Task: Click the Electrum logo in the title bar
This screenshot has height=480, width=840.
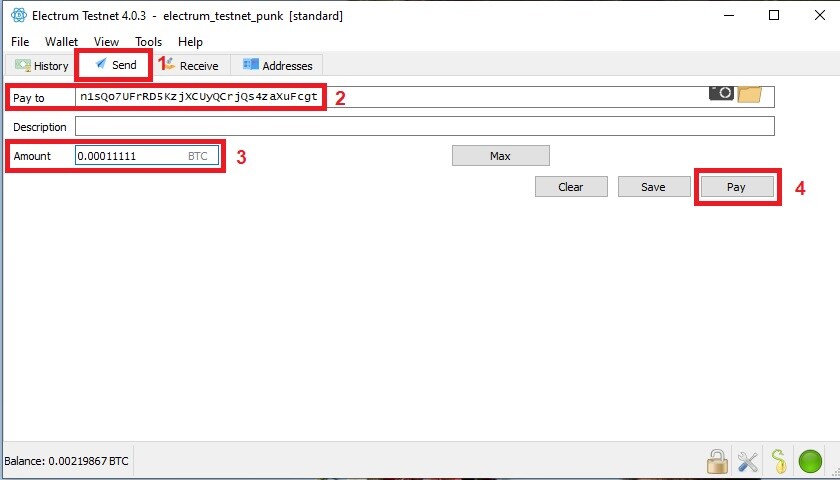Action: click(x=19, y=16)
